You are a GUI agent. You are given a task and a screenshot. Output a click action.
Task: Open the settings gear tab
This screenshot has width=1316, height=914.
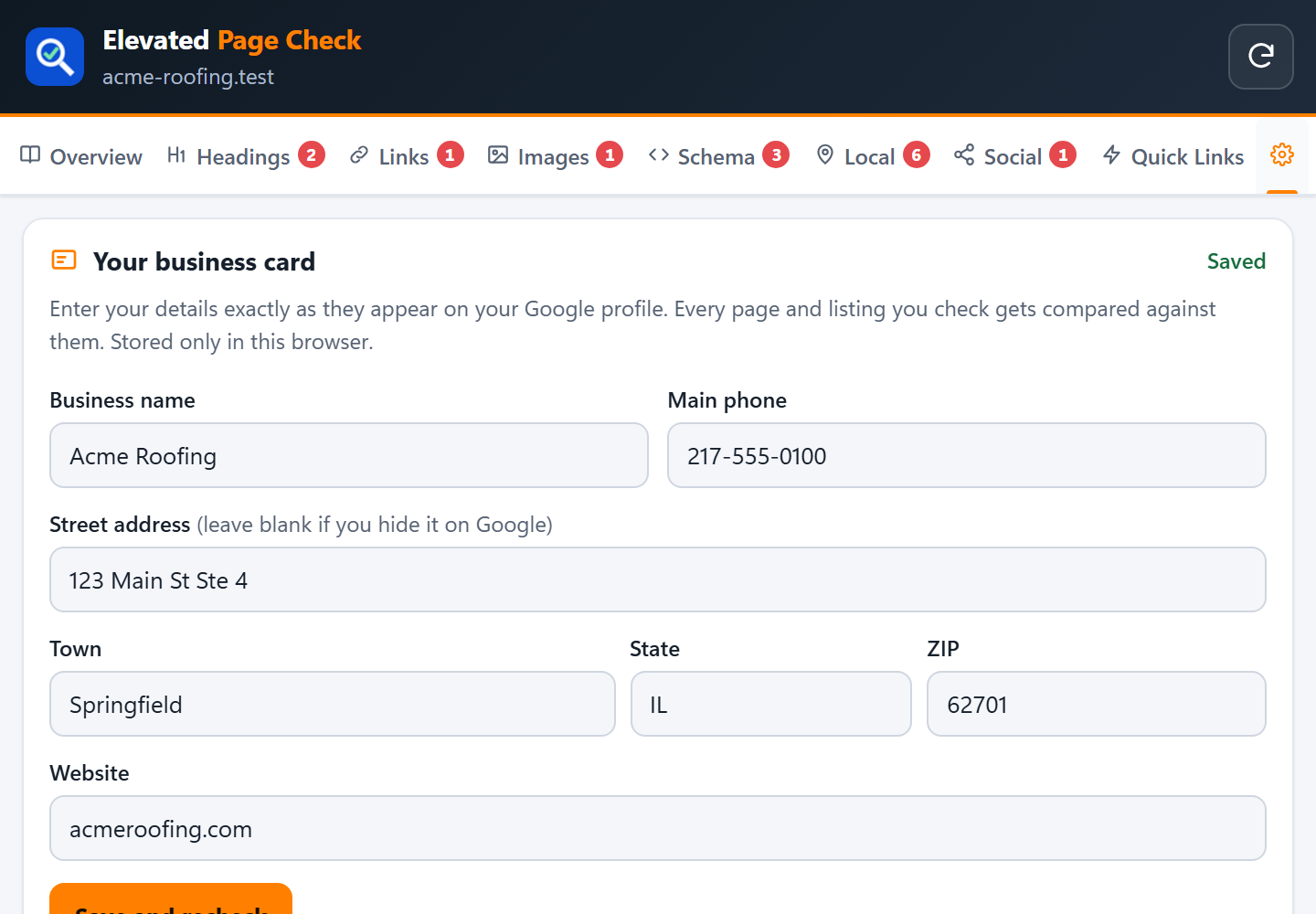tap(1282, 155)
